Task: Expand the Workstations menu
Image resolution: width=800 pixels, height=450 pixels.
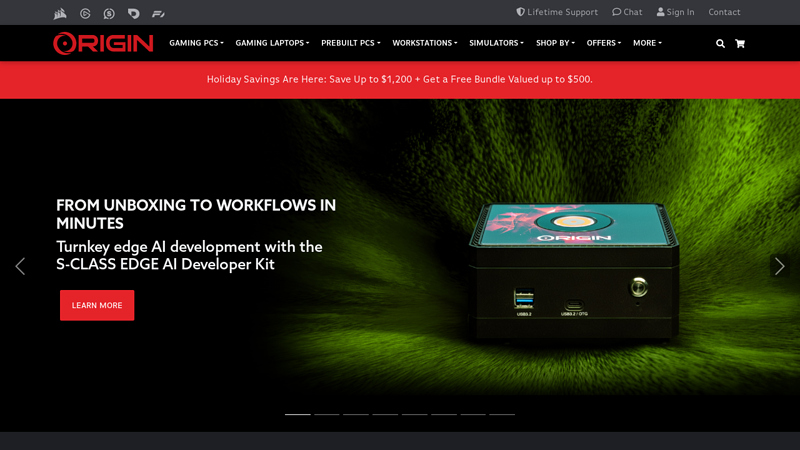Action: click(x=424, y=43)
